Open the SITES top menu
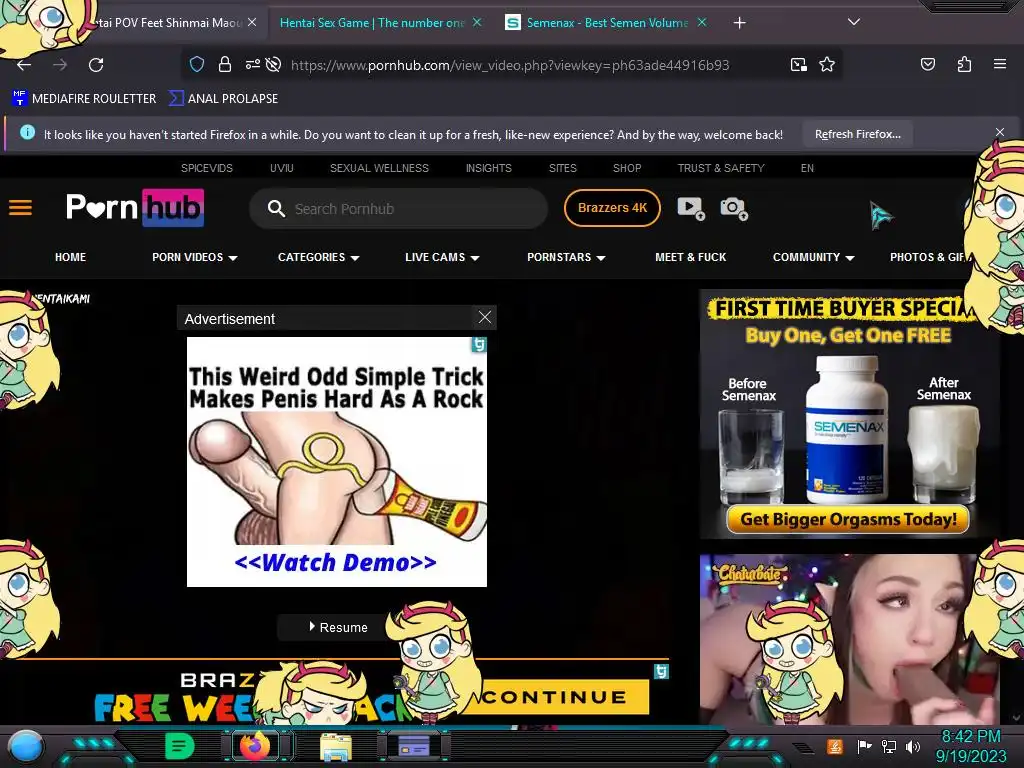1024x768 pixels. [562, 168]
